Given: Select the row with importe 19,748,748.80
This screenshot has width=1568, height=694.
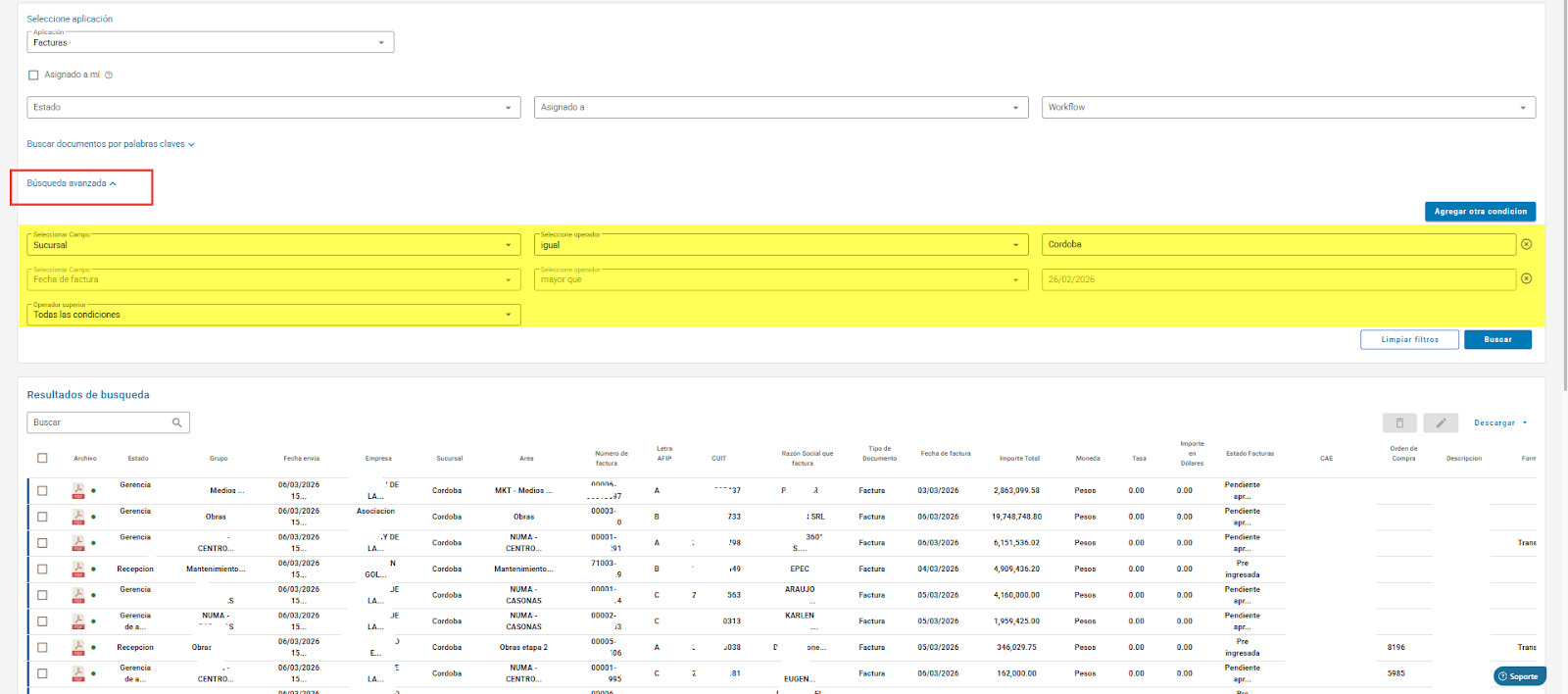Looking at the screenshot, I should pyautogui.click(x=42, y=517).
